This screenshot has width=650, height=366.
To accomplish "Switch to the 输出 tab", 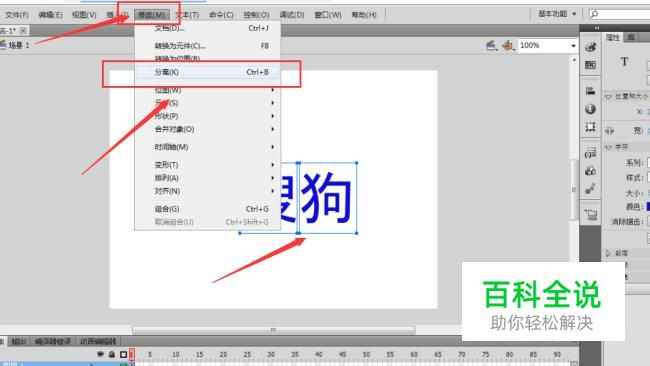I will [x=19, y=341].
